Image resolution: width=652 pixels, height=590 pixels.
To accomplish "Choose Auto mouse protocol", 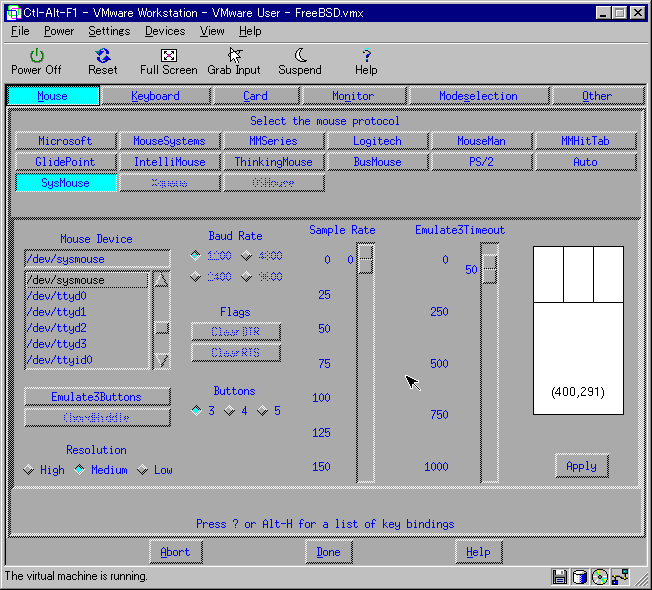I will 585,162.
